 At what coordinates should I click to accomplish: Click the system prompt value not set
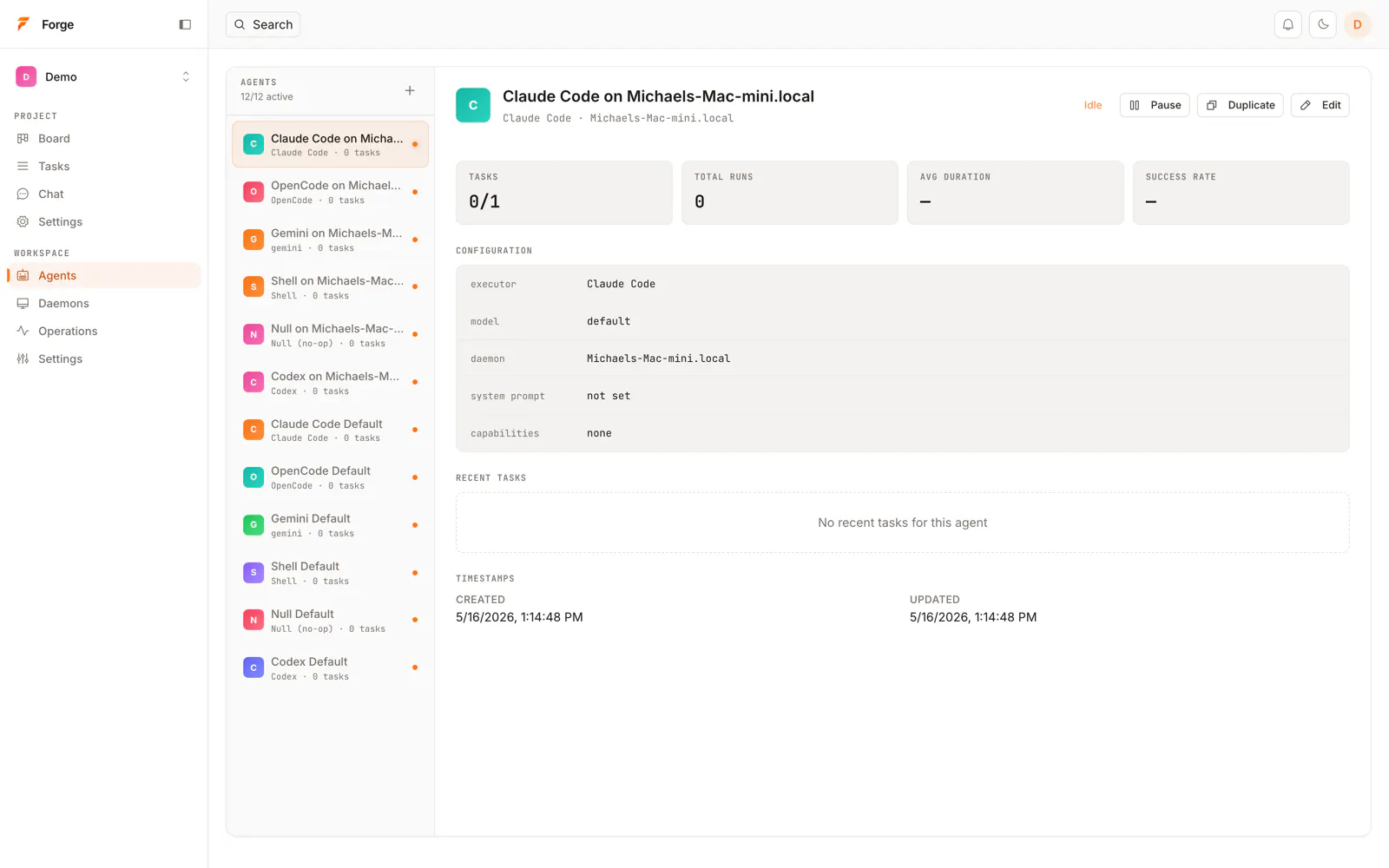609,396
